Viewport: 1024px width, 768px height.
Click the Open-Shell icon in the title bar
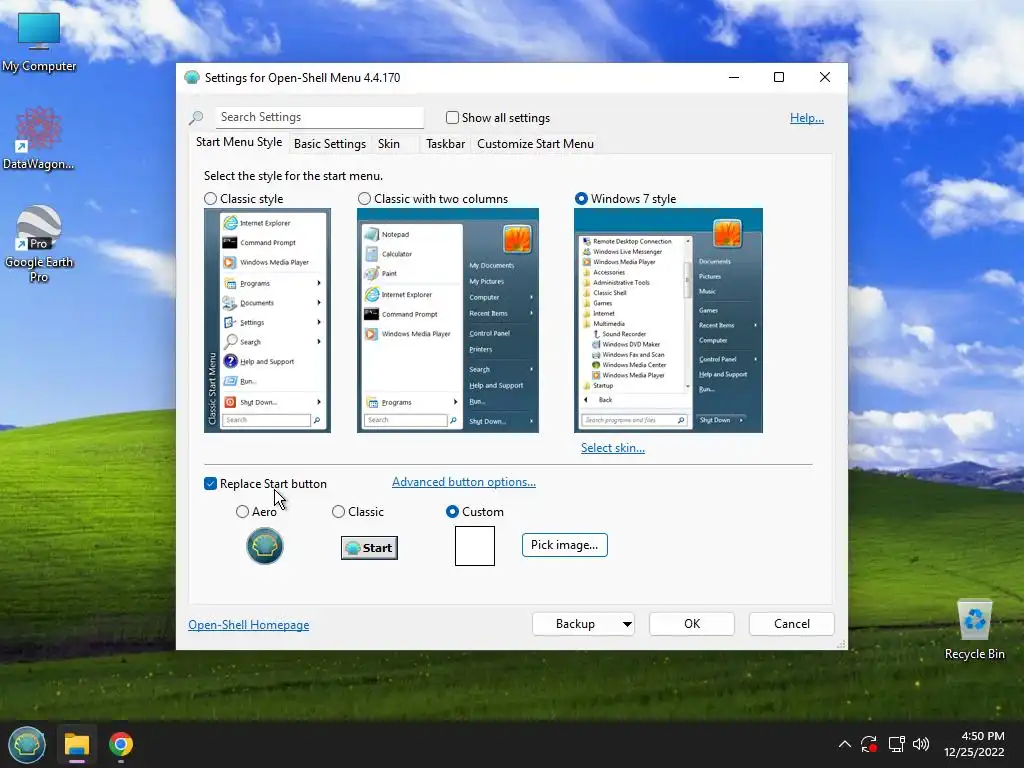pos(191,78)
